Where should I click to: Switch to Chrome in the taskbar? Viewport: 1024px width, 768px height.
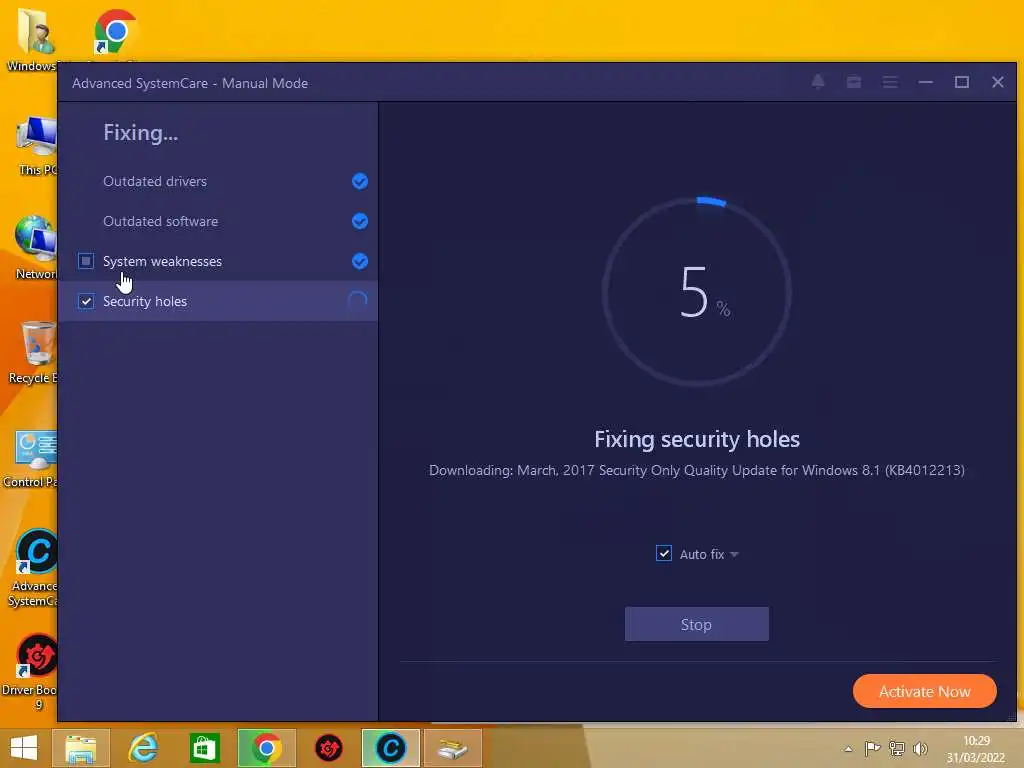coord(266,748)
